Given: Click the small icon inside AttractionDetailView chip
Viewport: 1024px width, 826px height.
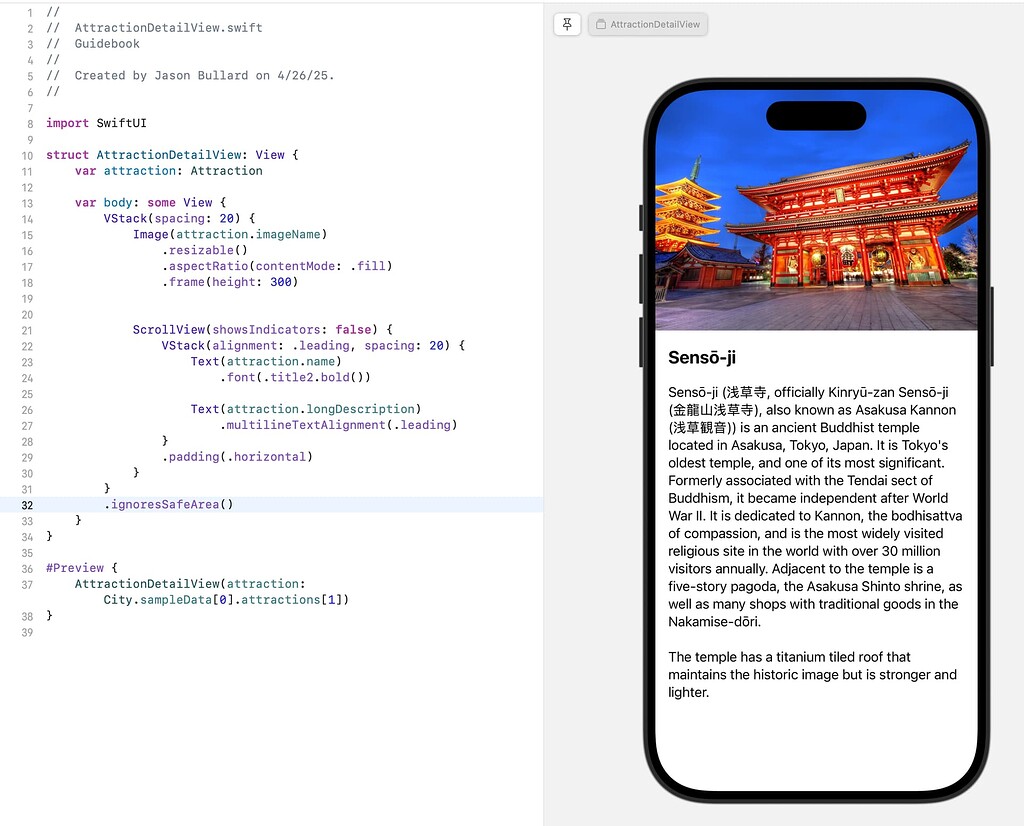Looking at the screenshot, I should [x=601, y=24].
